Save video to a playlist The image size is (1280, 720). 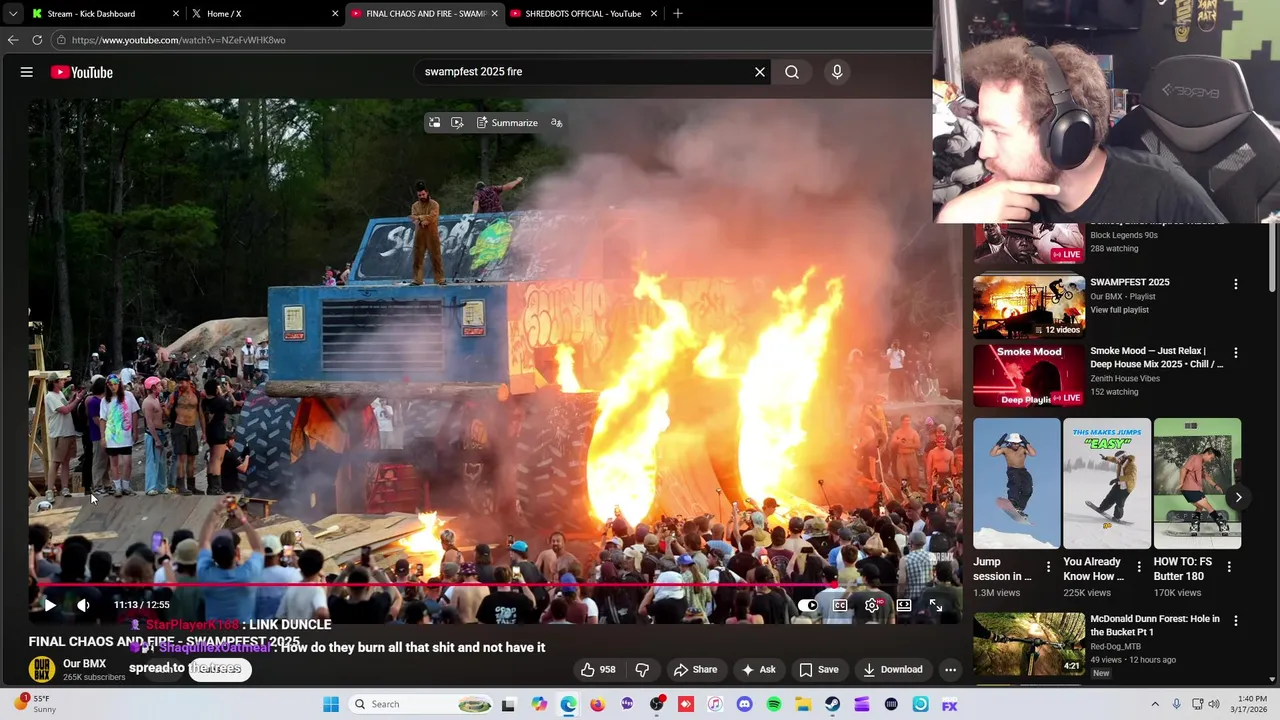click(819, 670)
